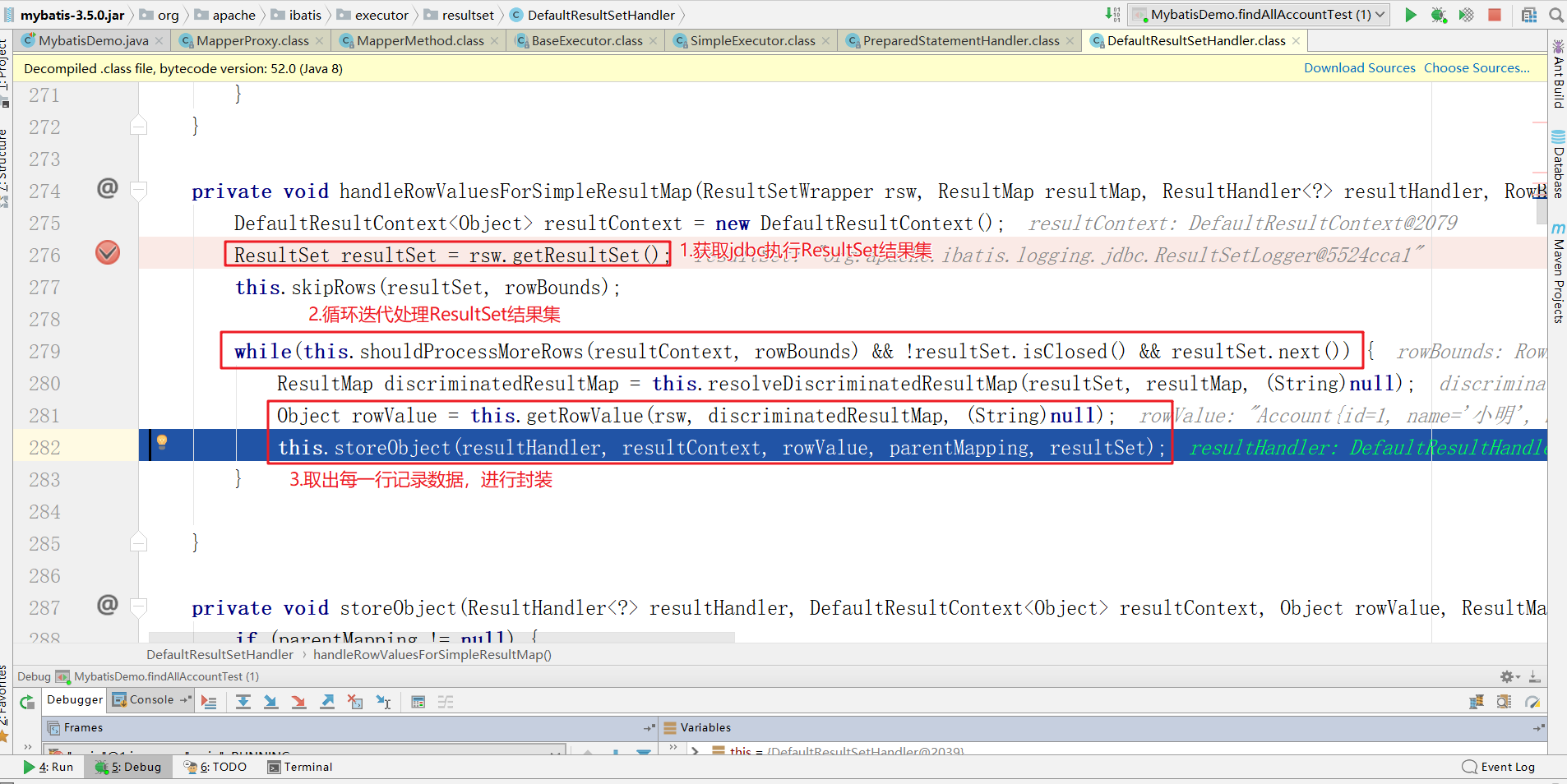Open the Debug panel settings gear
The width and height of the screenshot is (1567, 784).
pyautogui.click(x=1509, y=677)
